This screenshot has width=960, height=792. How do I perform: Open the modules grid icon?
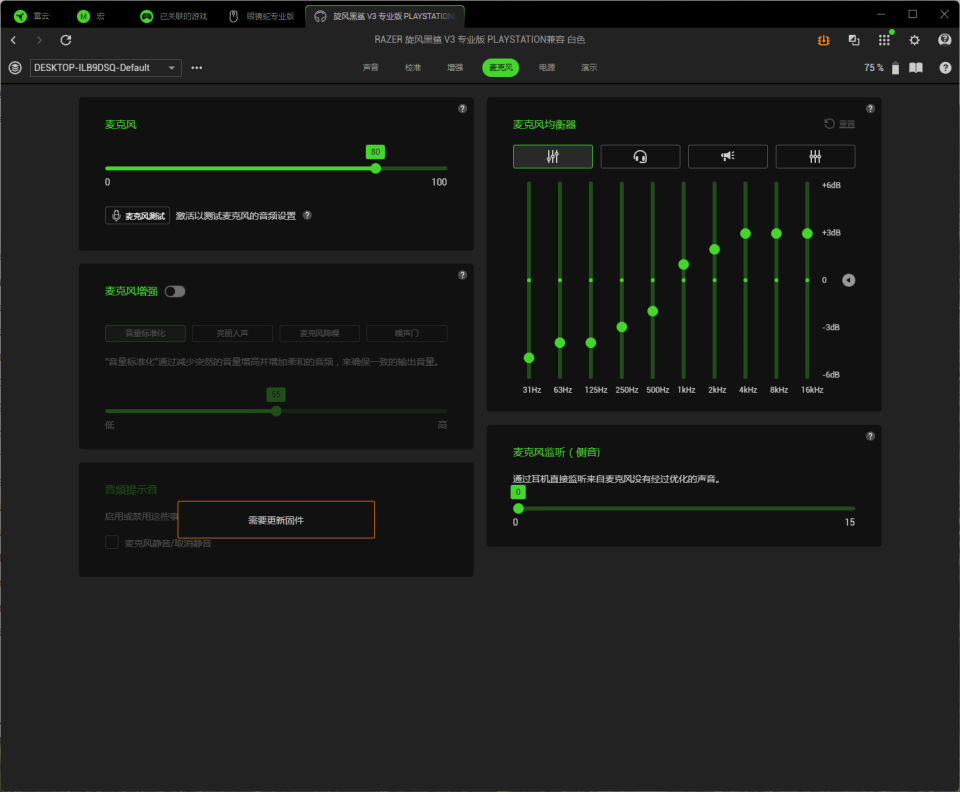point(884,40)
